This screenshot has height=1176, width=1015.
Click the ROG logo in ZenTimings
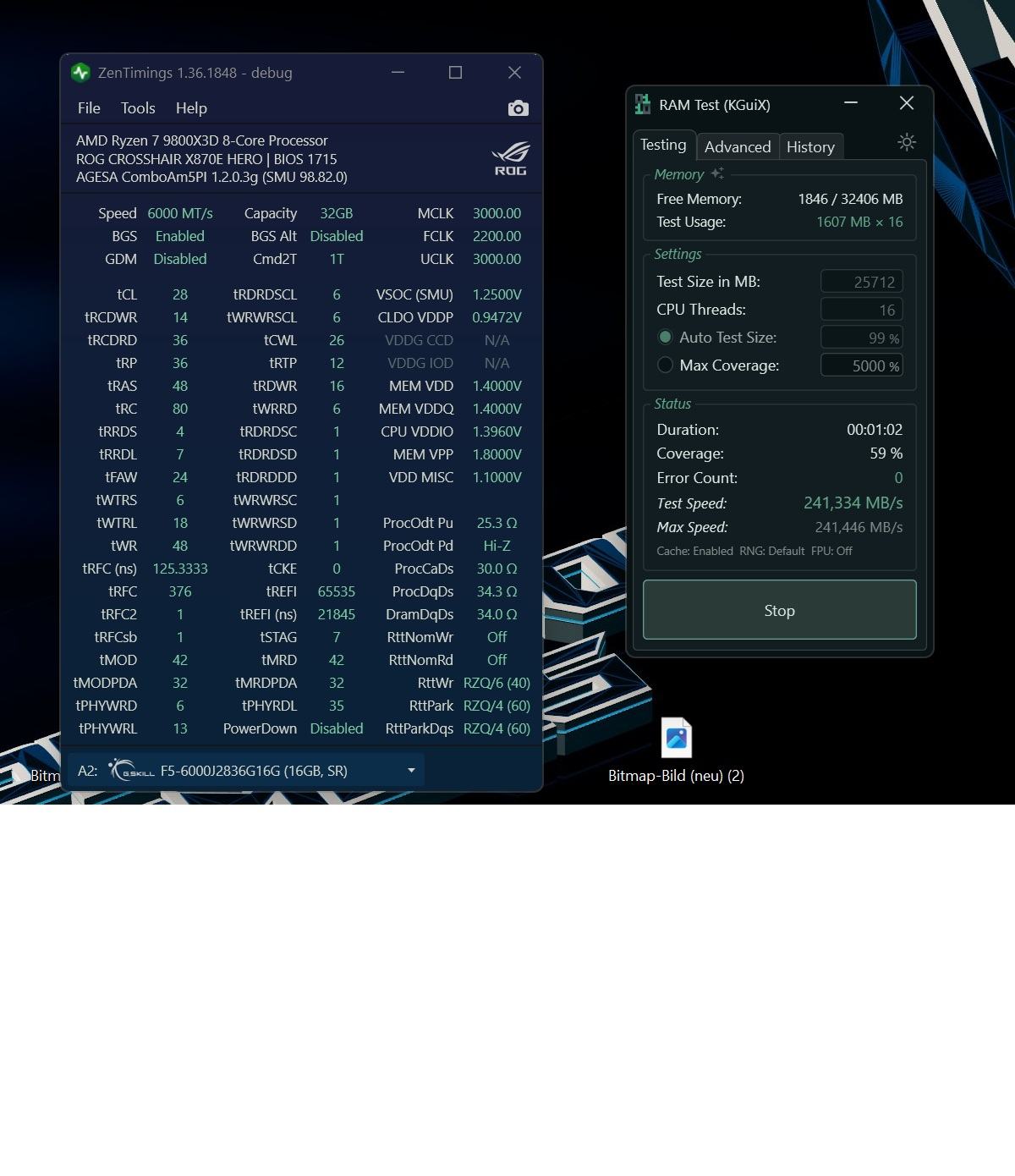(x=510, y=158)
